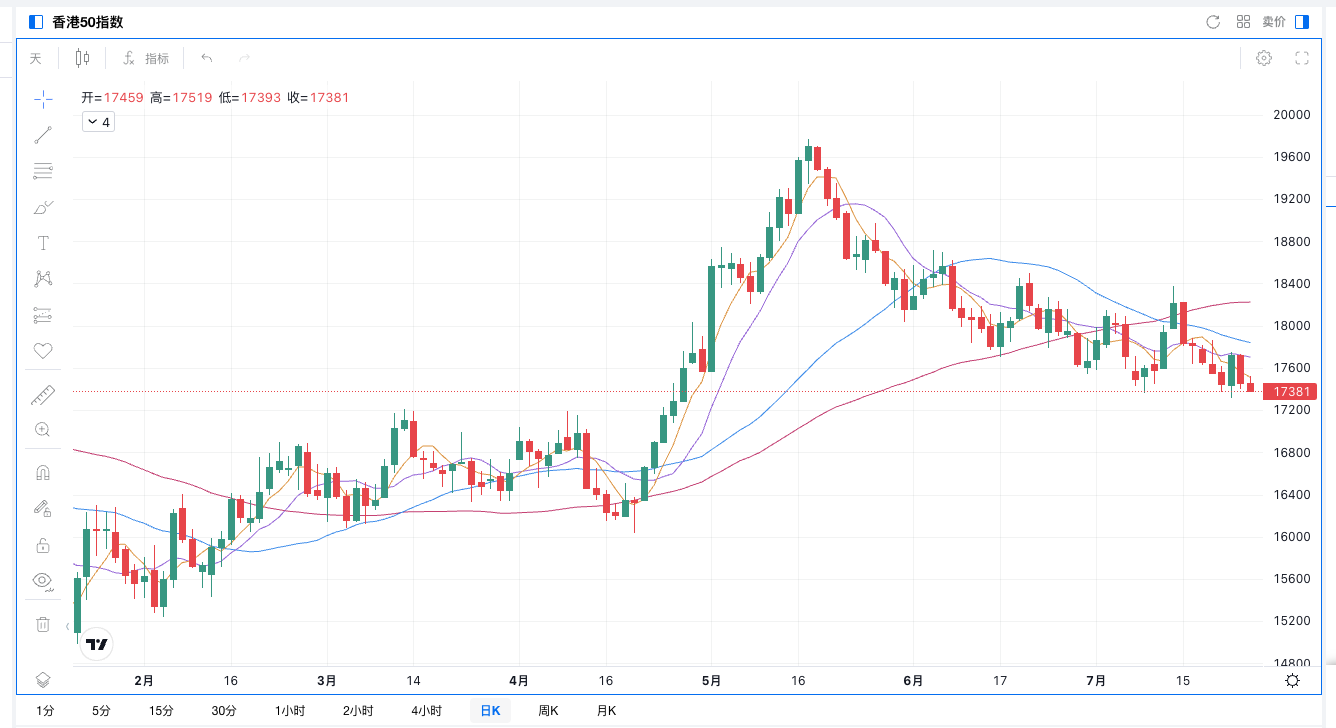Switch to 4小时 timeframe
Screen dimensions: 1336x728
coord(426,711)
